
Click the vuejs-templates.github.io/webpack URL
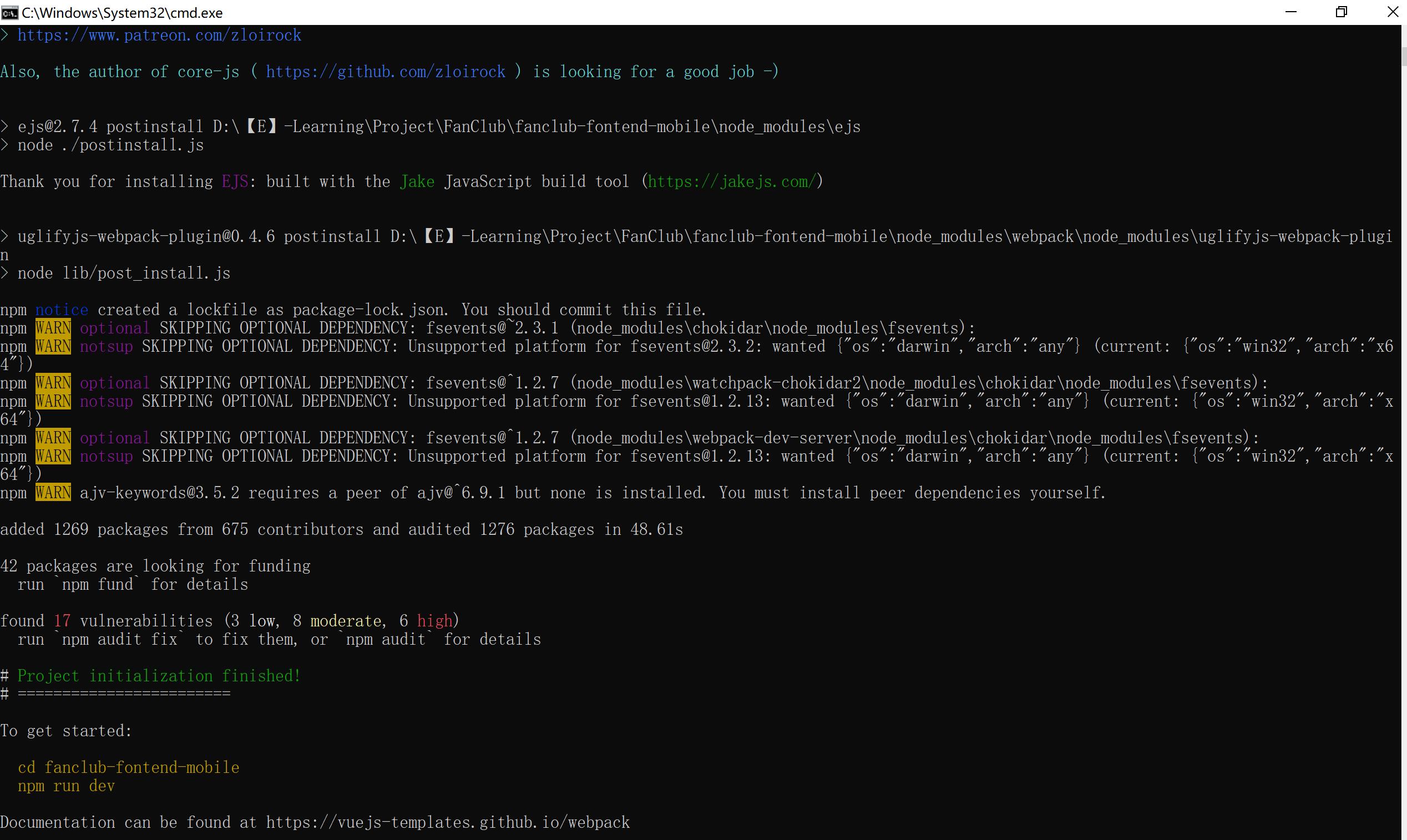point(448,822)
